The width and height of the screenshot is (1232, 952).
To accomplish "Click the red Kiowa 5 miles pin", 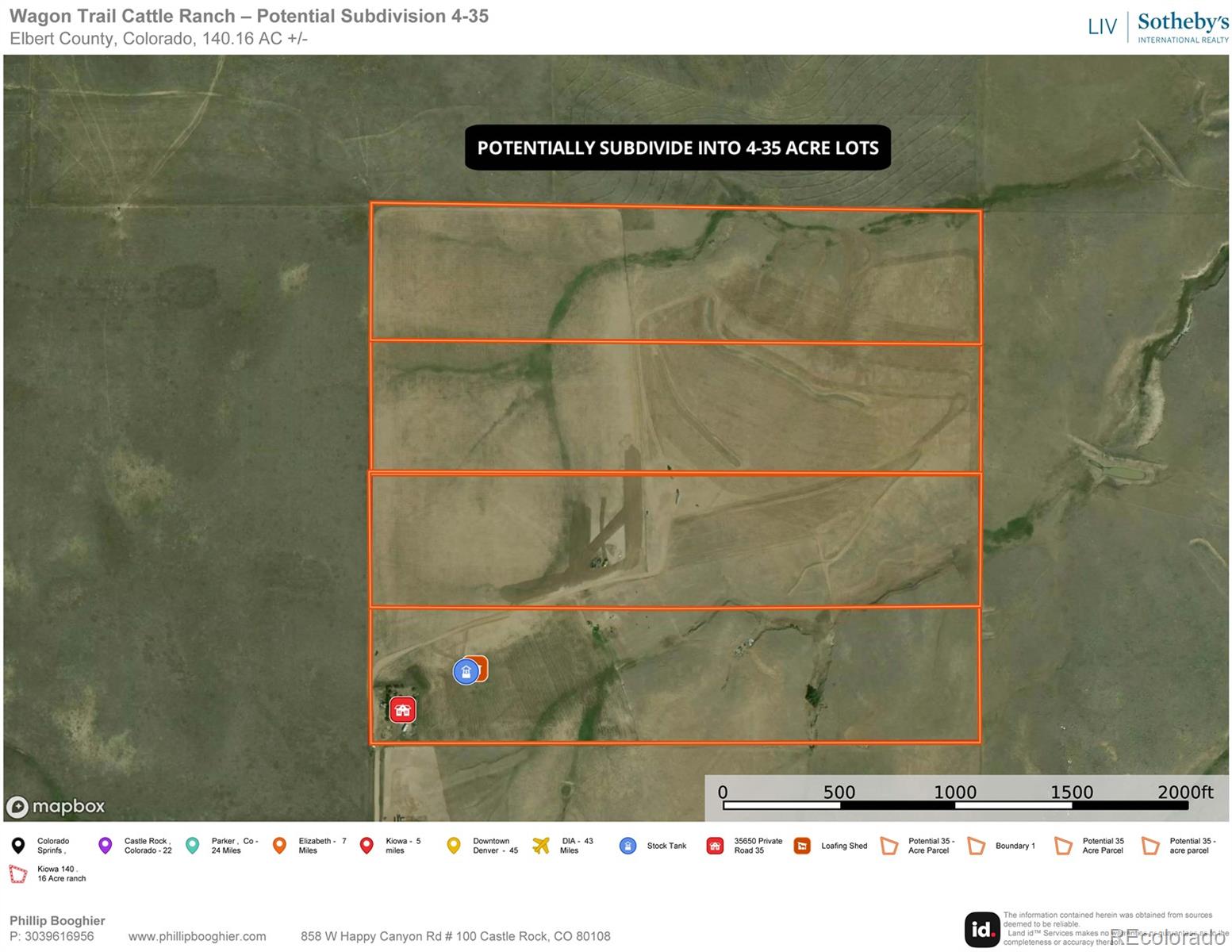I will pos(367,846).
